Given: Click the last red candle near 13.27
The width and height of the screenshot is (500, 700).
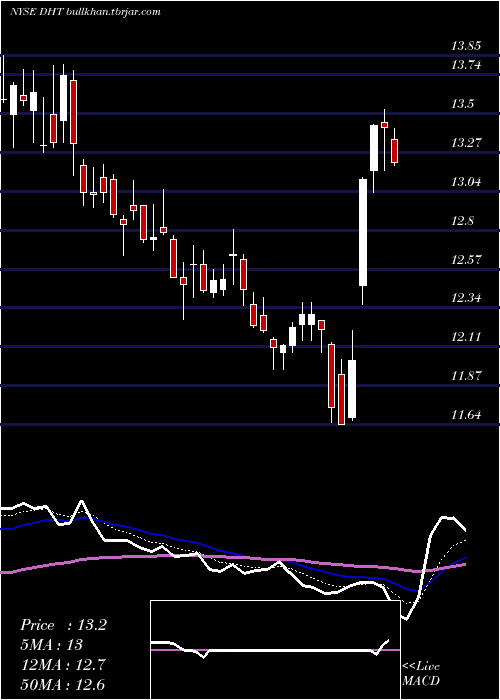Looking at the screenshot, I should click(x=394, y=151).
